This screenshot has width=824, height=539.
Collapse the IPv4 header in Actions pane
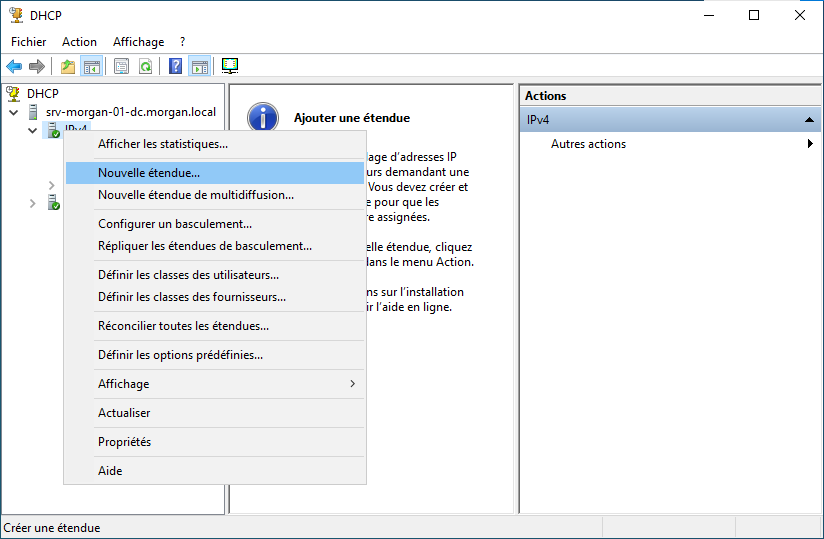pos(807,120)
